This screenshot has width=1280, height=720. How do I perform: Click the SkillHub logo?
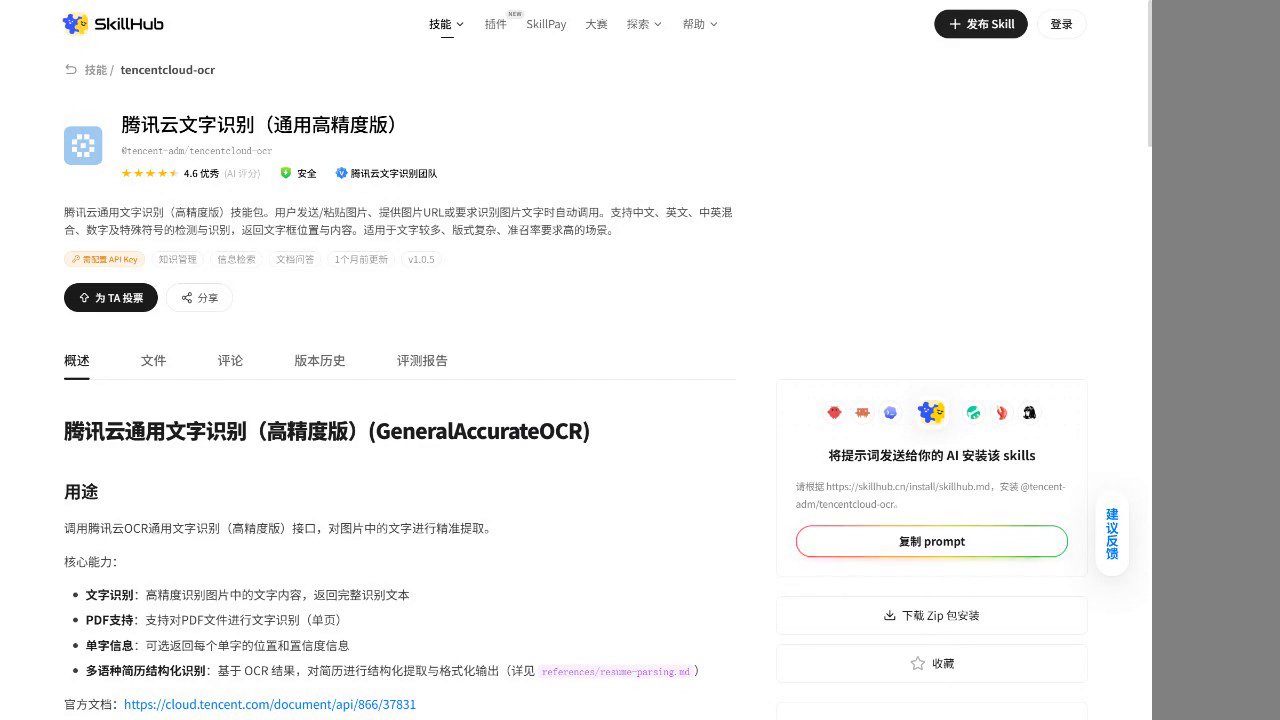click(113, 24)
